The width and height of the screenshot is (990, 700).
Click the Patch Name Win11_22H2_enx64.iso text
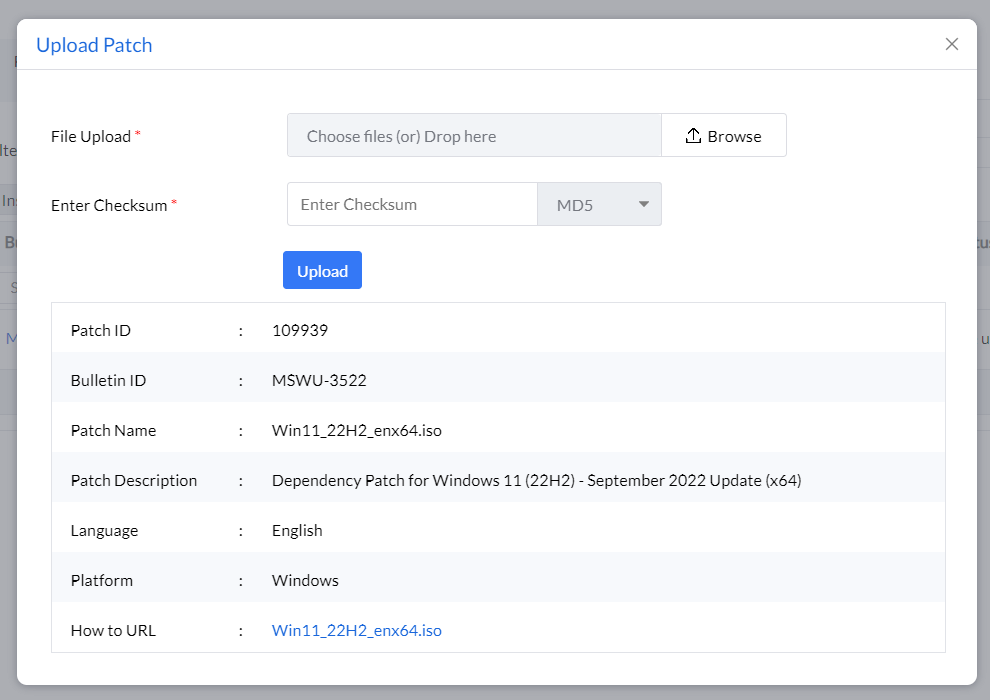click(356, 430)
